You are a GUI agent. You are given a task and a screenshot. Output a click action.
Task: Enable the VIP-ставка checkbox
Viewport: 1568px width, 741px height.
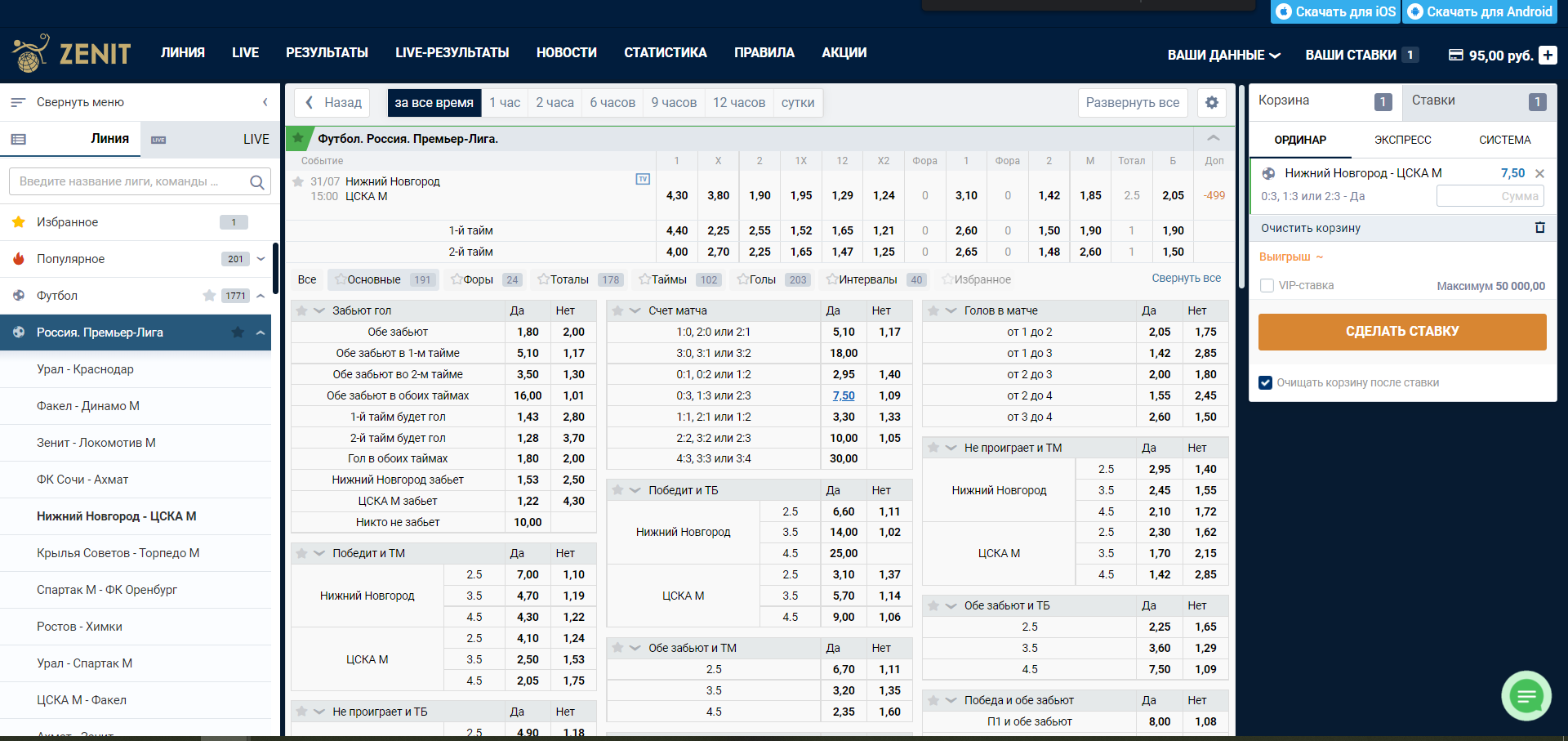tap(1267, 285)
